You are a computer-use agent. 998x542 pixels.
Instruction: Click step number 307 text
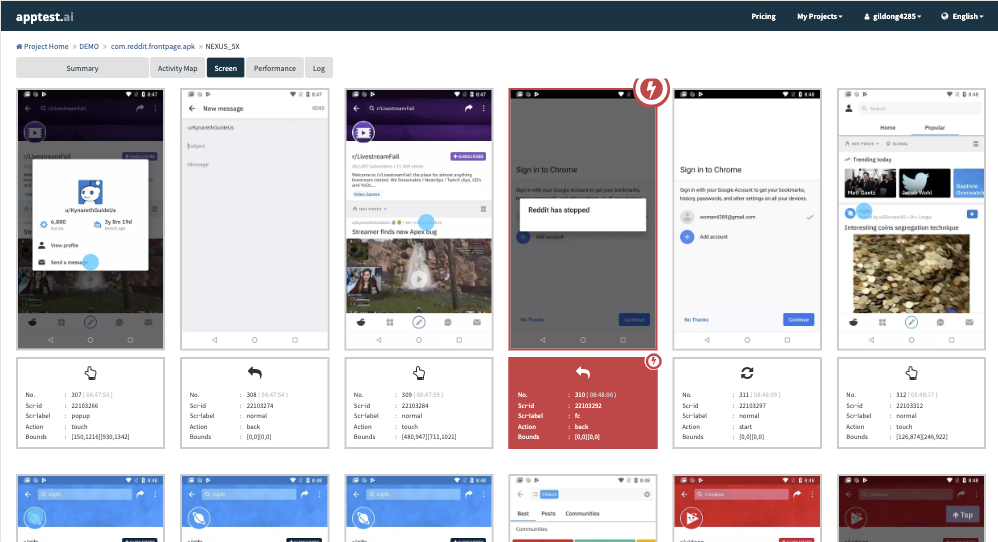(x=76, y=394)
